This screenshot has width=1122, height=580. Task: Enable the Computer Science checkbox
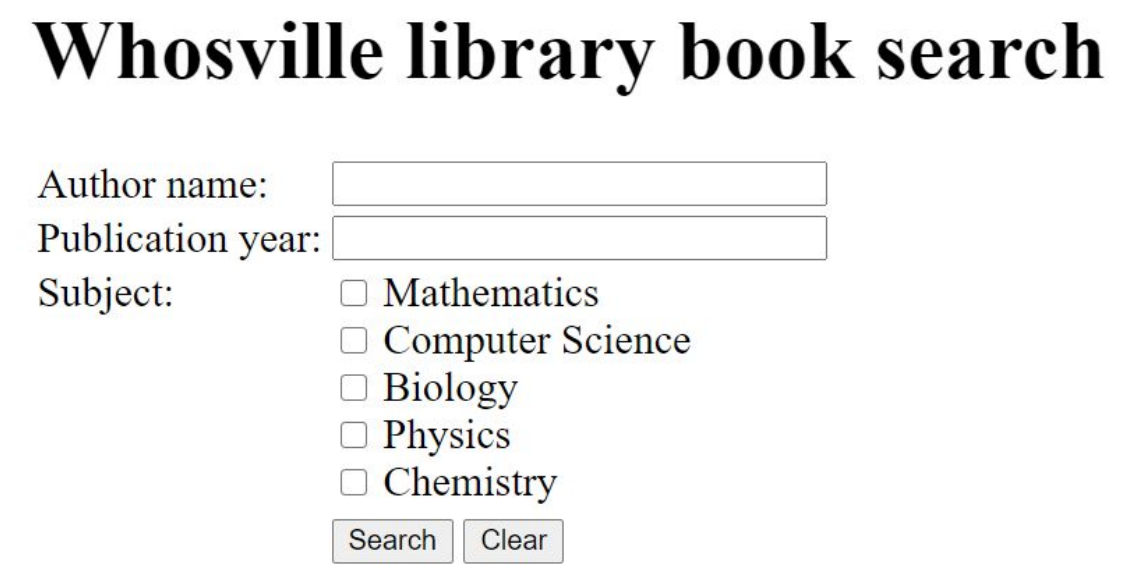click(x=354, y=341)
